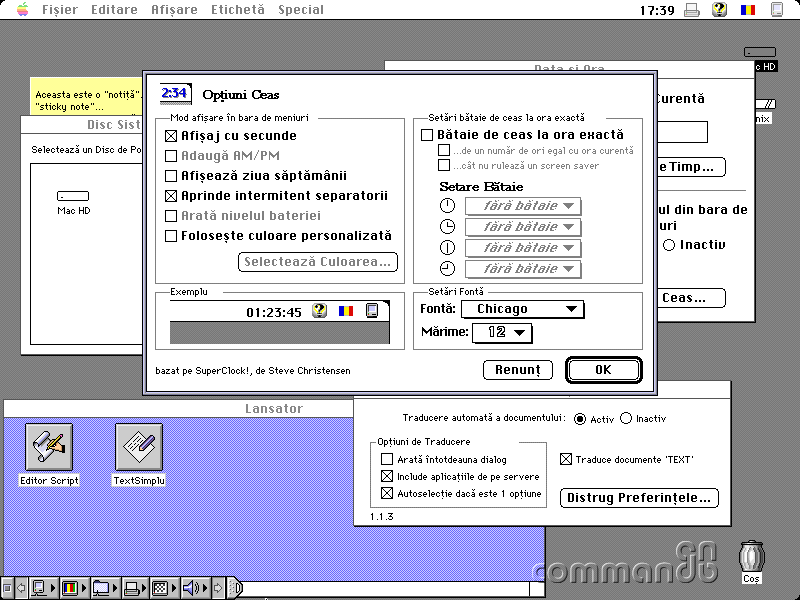Click the quarter-past clock icon in Setare Bătaie
Viewport: 800px width, 600px height.
(x=447, y=226)
